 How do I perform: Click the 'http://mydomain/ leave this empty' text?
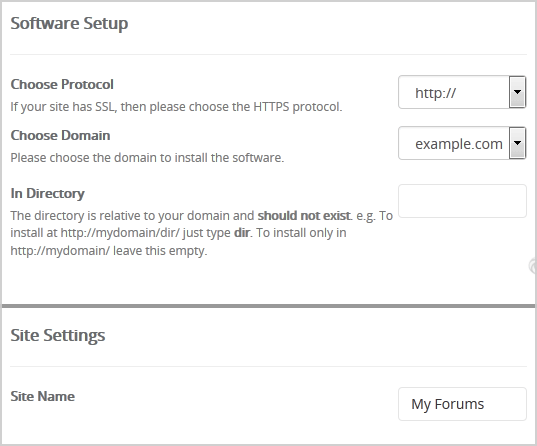coord(109,251)
